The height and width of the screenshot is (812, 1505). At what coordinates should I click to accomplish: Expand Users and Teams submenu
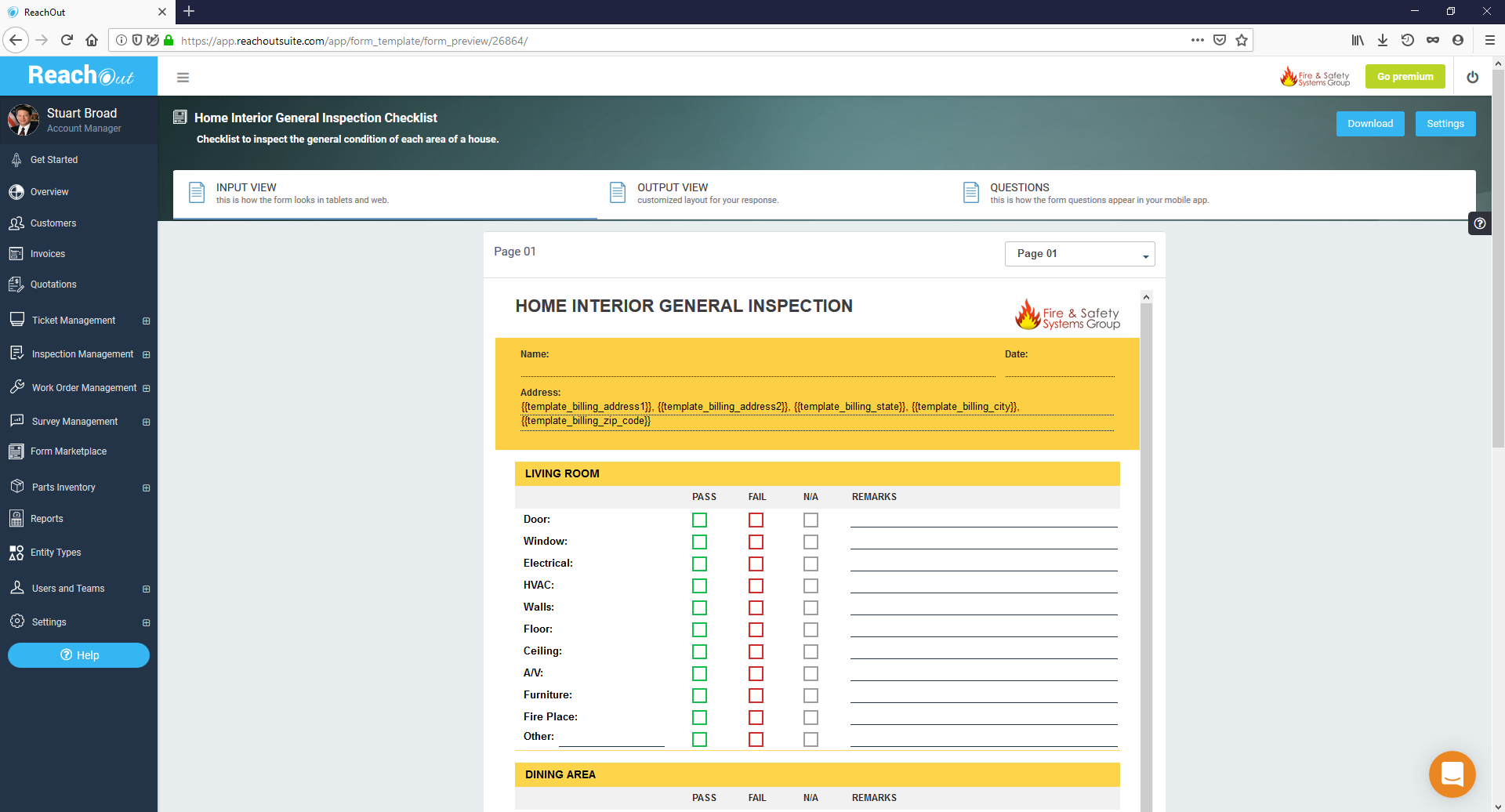point(146,589)
